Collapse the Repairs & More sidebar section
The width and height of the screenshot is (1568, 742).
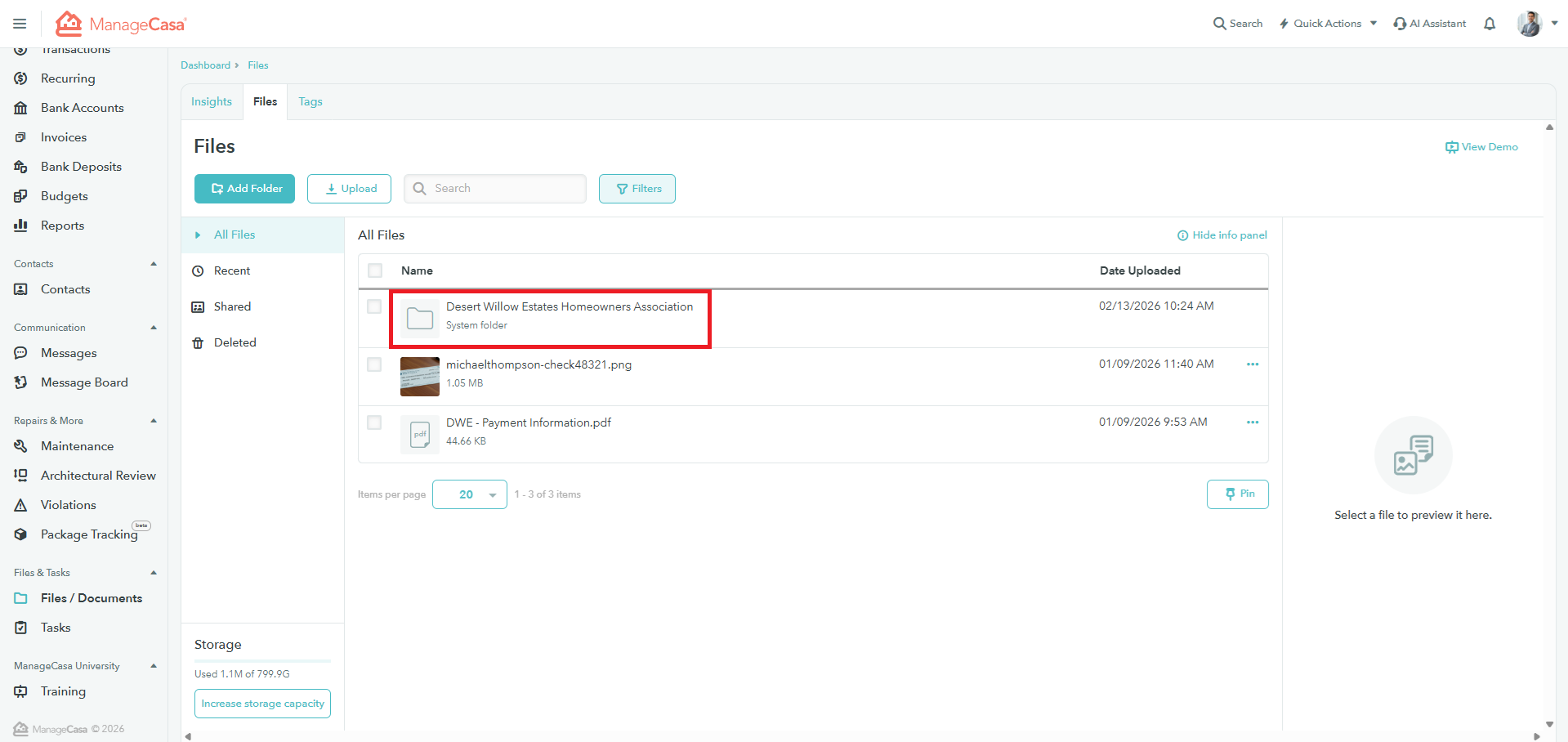tap(154, 421)
